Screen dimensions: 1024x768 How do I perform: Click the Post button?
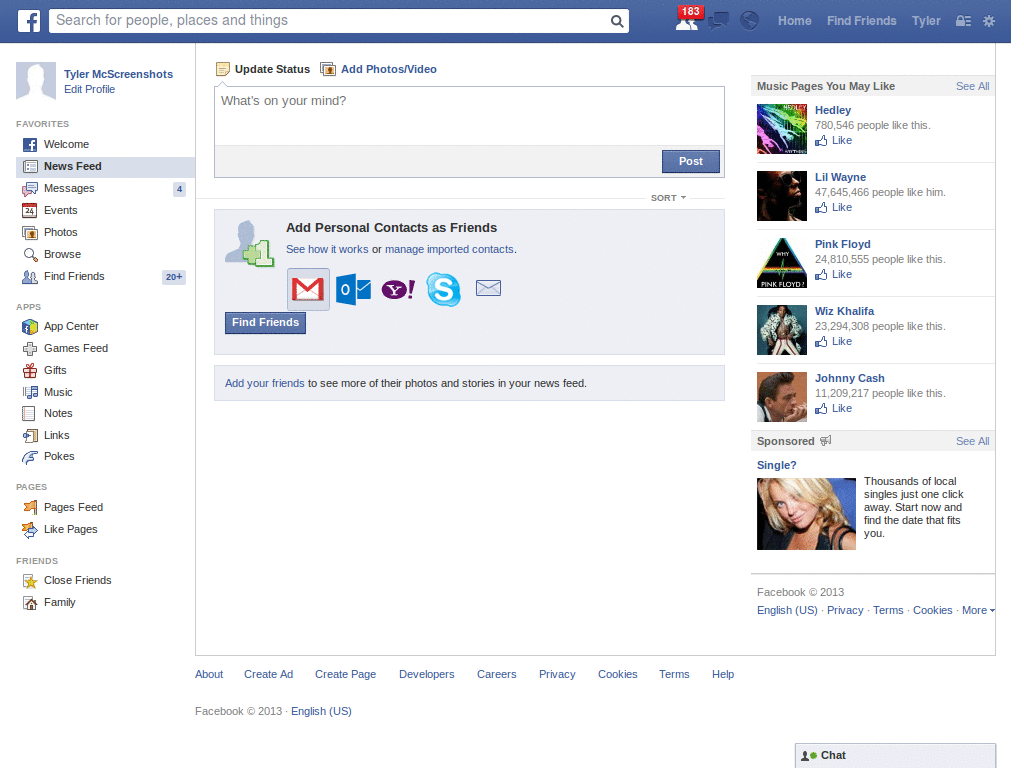coord(691,161)
